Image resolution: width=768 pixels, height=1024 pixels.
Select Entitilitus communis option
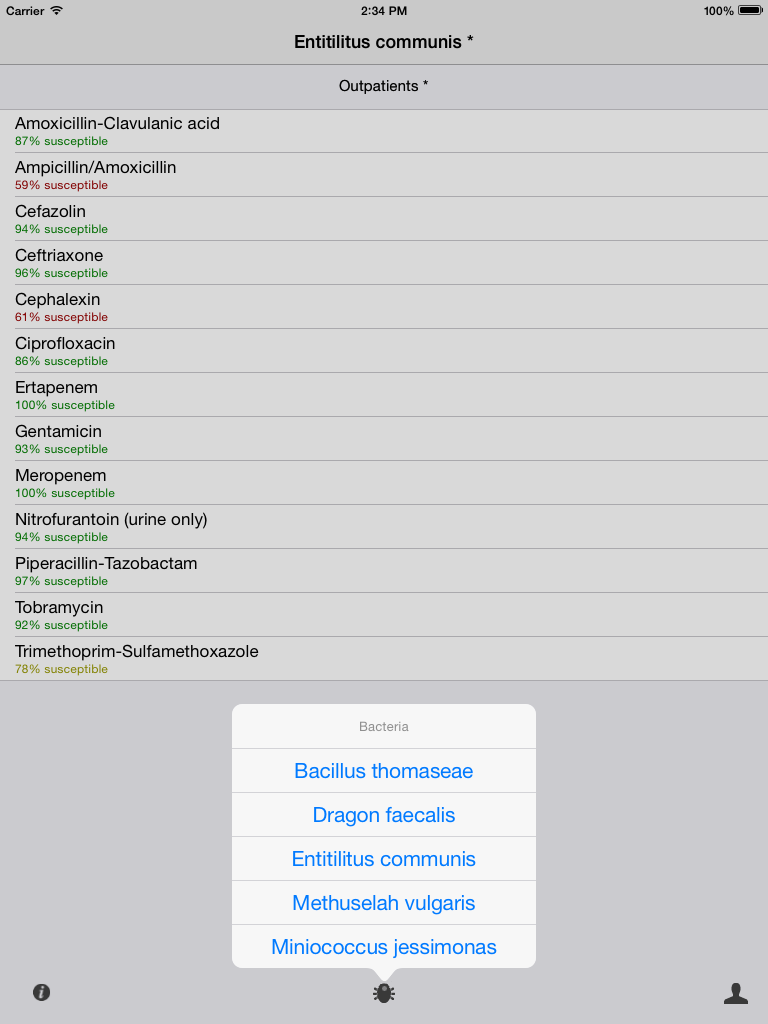coord(384,859)
